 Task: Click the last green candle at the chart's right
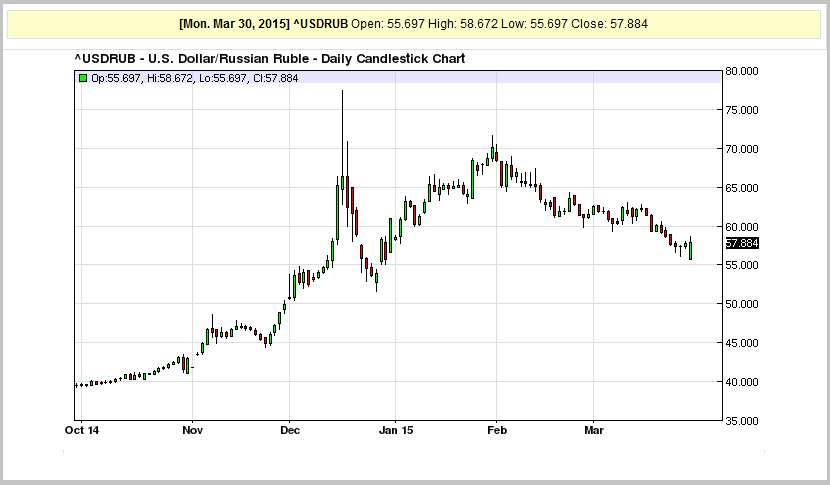pos(691,250)
